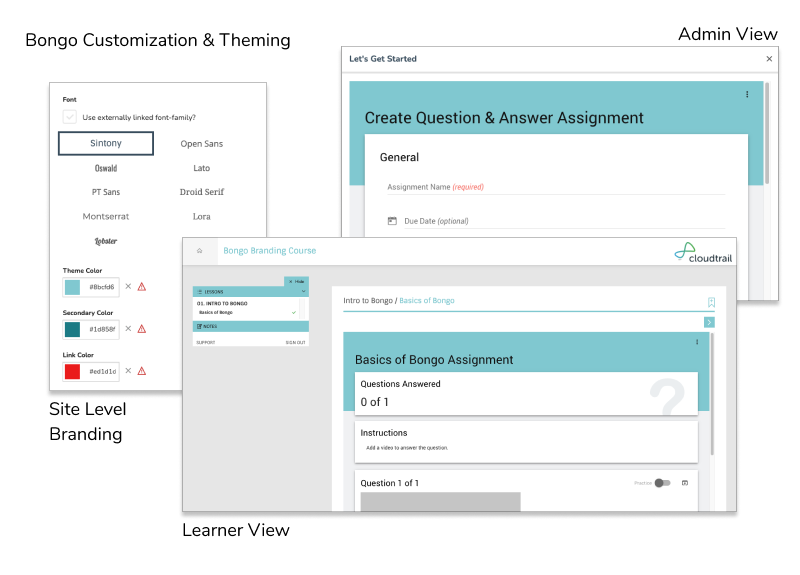The image size is (800, 575).
Task: Open the home icon in Learner View
Action: coord(199,251)
